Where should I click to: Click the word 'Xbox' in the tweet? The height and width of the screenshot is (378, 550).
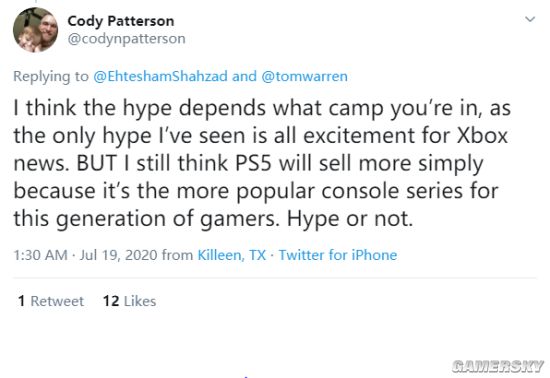pos(482,135)
